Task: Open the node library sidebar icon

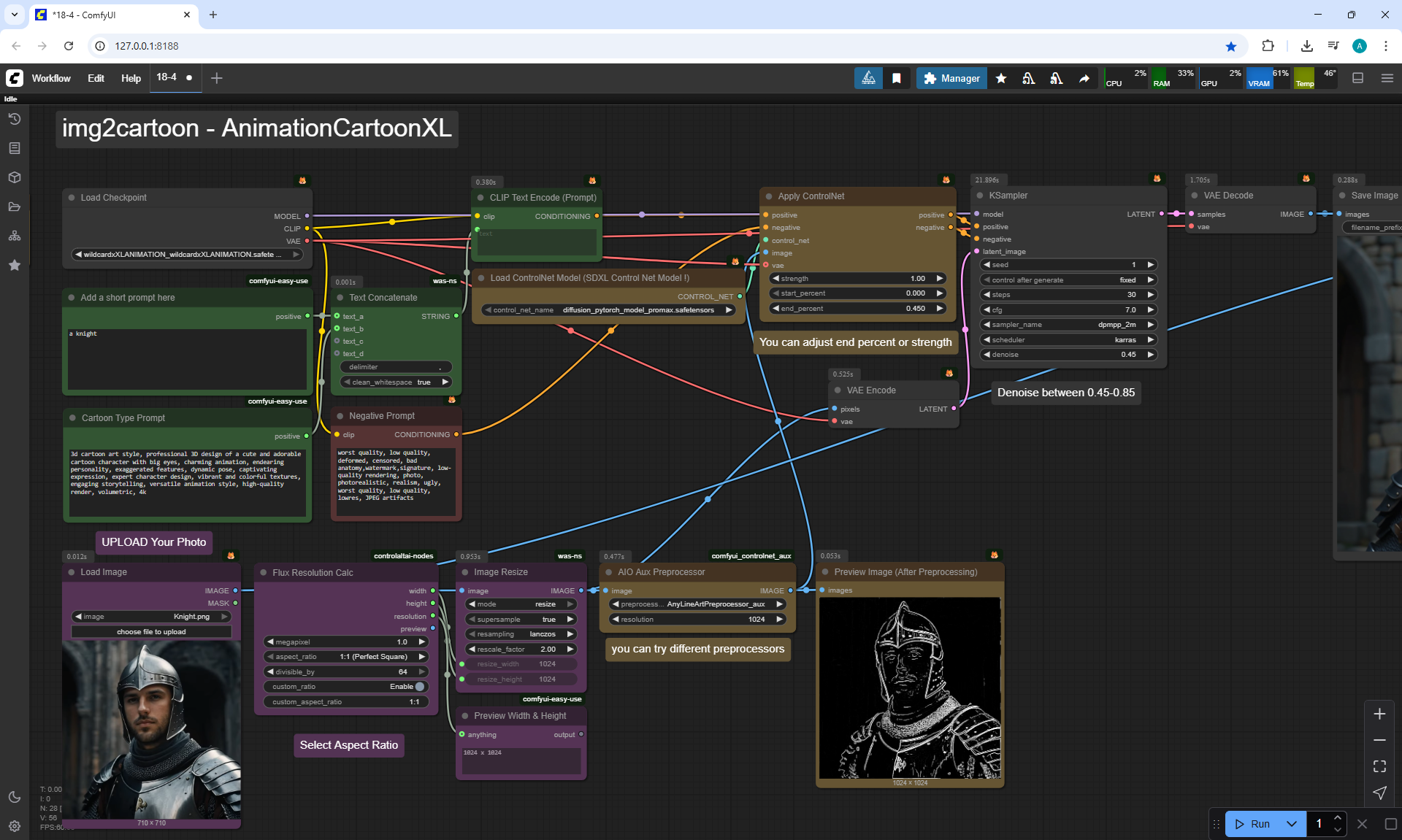Action: pyautogui.click(x=15, y=148)
